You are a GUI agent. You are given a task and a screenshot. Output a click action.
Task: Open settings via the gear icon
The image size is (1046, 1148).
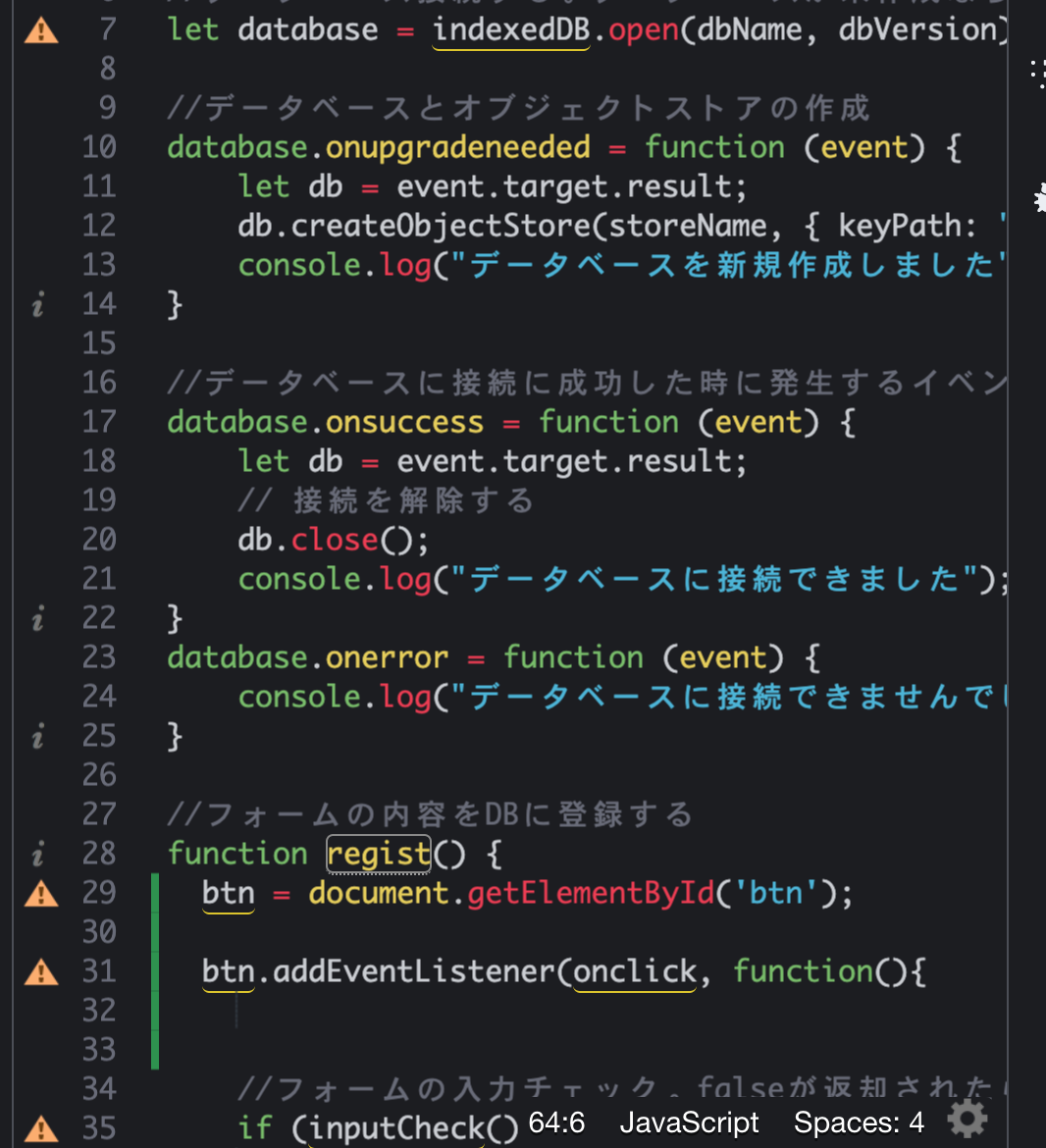967,1119
